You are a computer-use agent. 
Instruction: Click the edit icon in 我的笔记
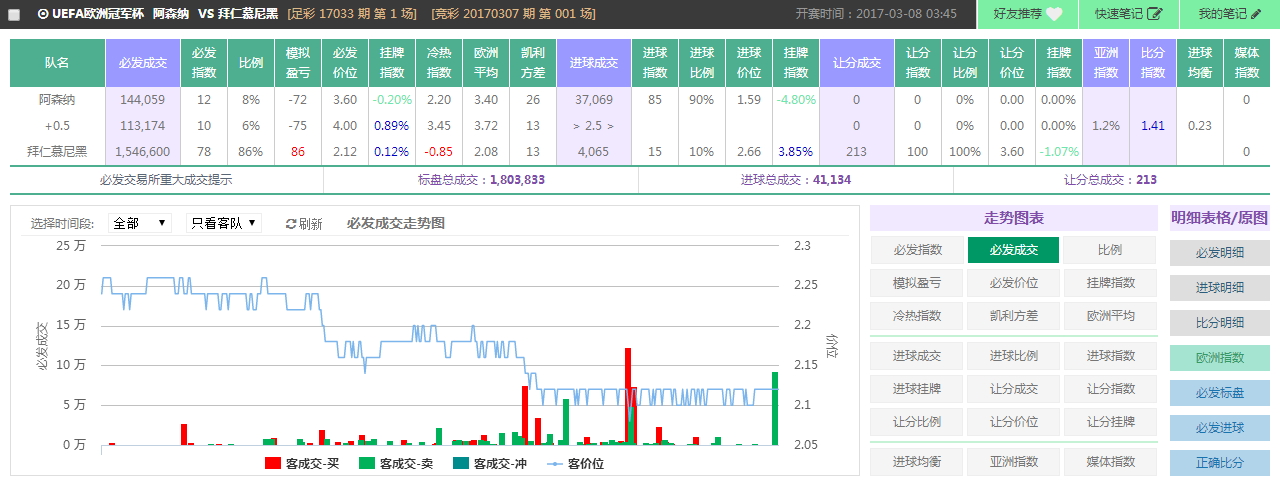pyautogui.click(x=1255, y=14)
